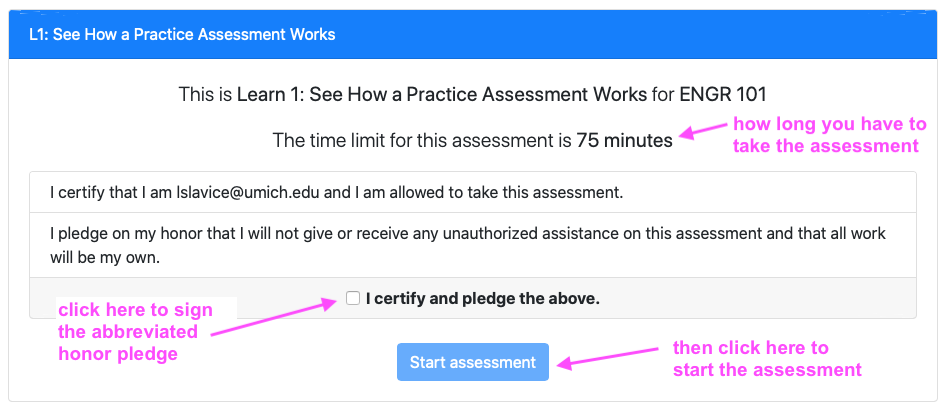Click the bold Learn 1 assessment title text

pos(442,94)
